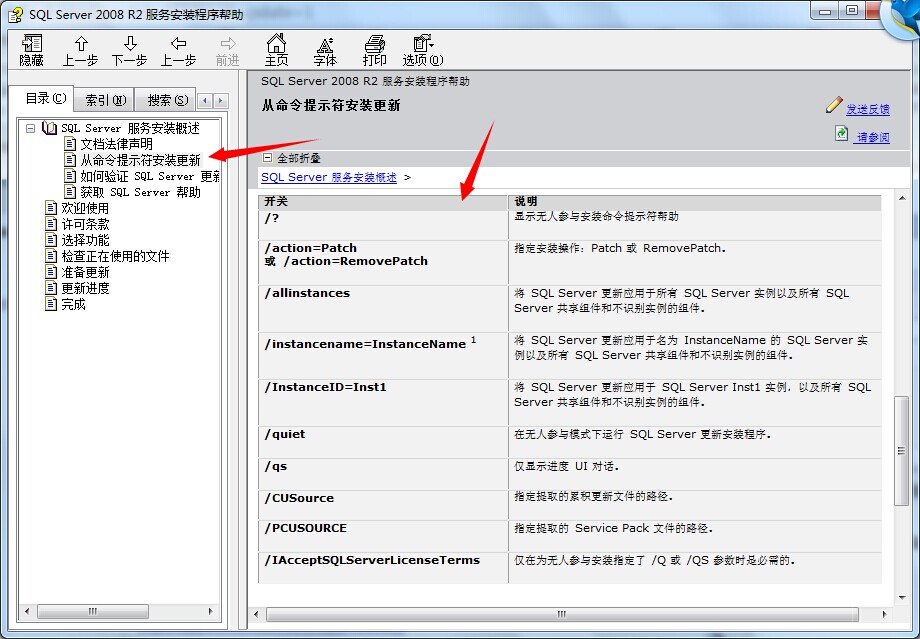
Task: Click tree pane horizontal scrollbar right arrow
Action: tap(211, 611)
